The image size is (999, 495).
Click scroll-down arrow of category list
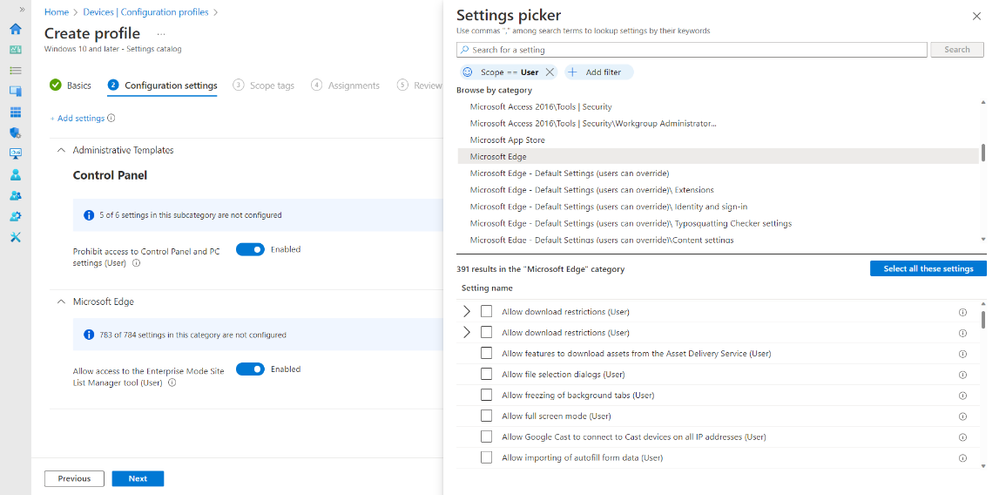pos(984,240)
